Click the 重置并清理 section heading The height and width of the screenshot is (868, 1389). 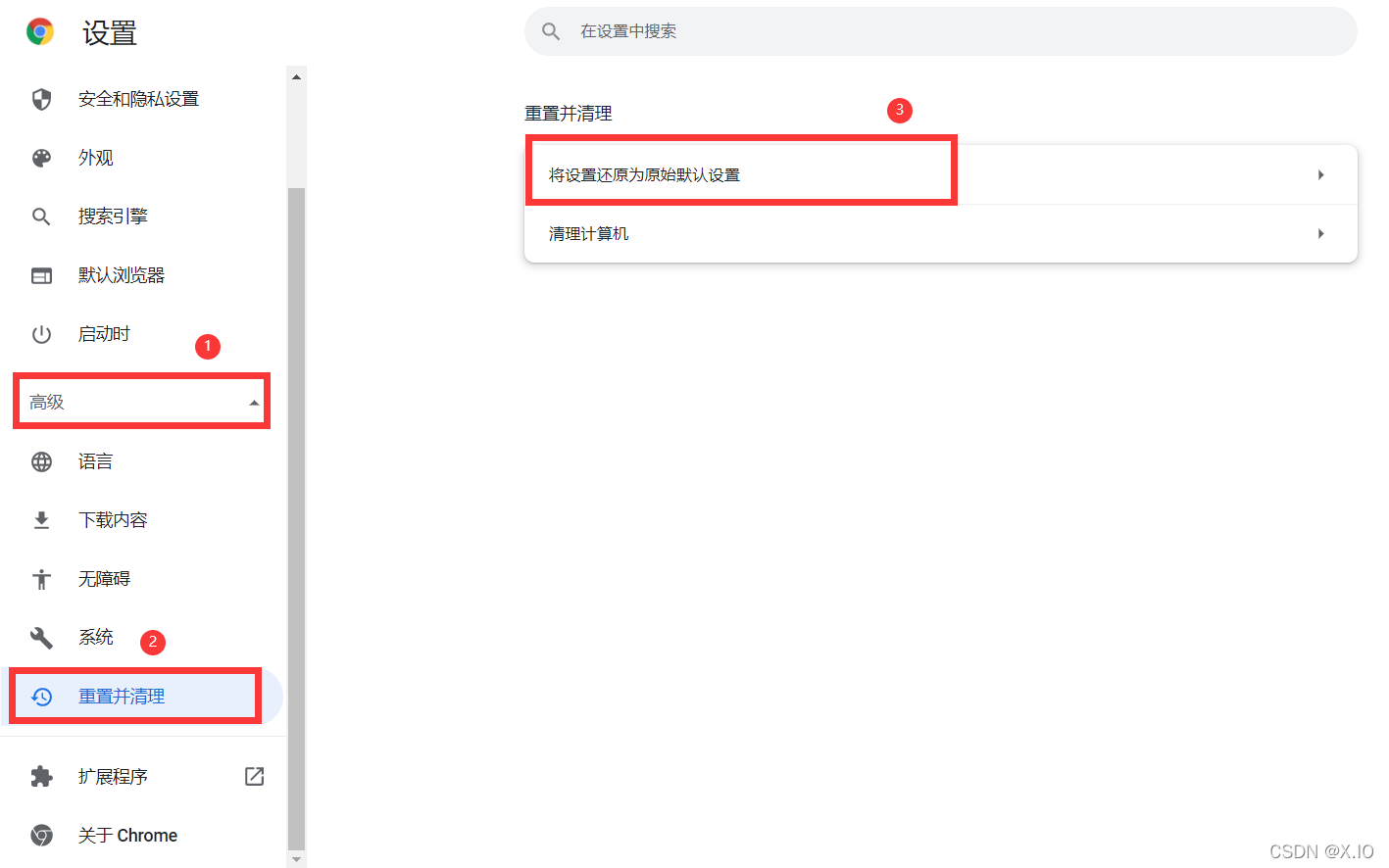click(x=569, y=114)
